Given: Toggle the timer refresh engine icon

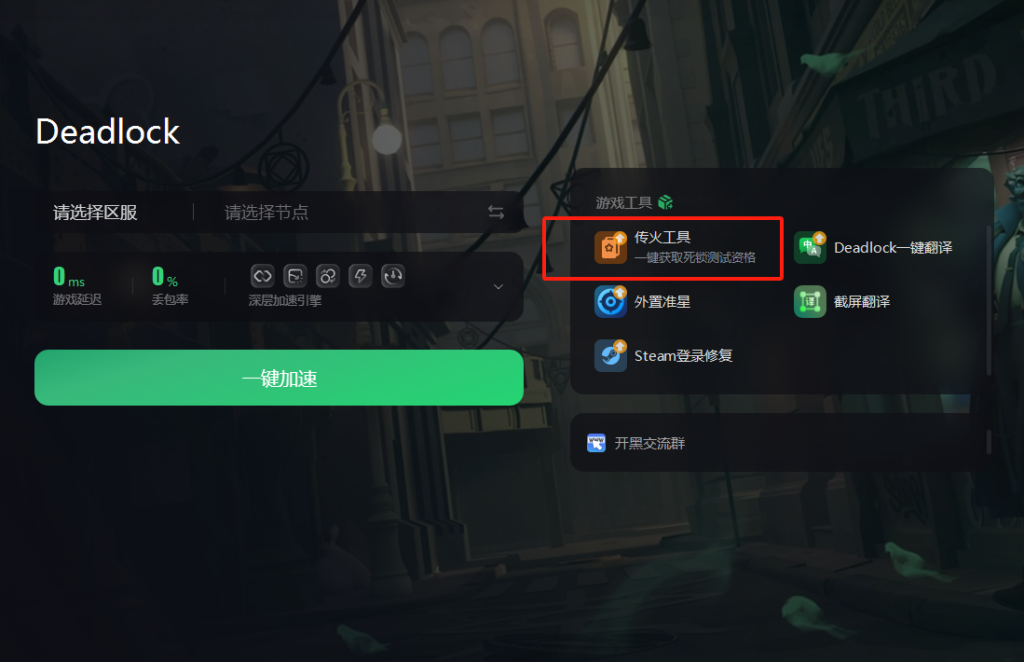Looking at the screenshot, I should 393,276.
